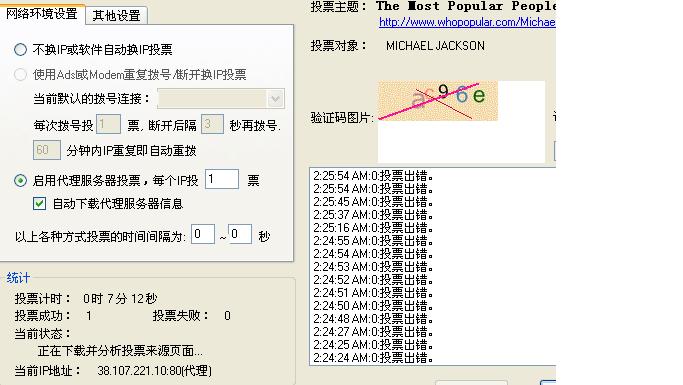
Task: Select log entry 2:25:37 AM:0:投票出错
Action: pos(373,215)
